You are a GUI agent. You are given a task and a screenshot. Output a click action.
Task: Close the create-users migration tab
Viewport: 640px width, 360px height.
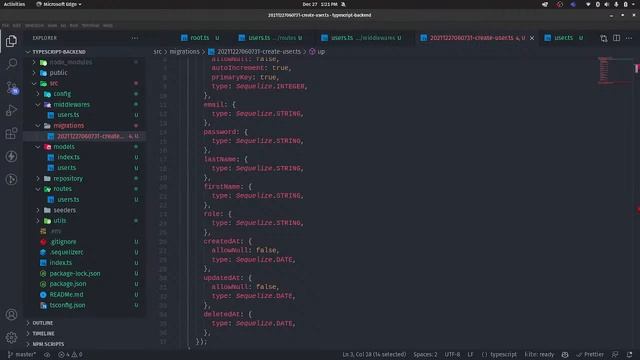pyautogui.click(x=532, y=38)
